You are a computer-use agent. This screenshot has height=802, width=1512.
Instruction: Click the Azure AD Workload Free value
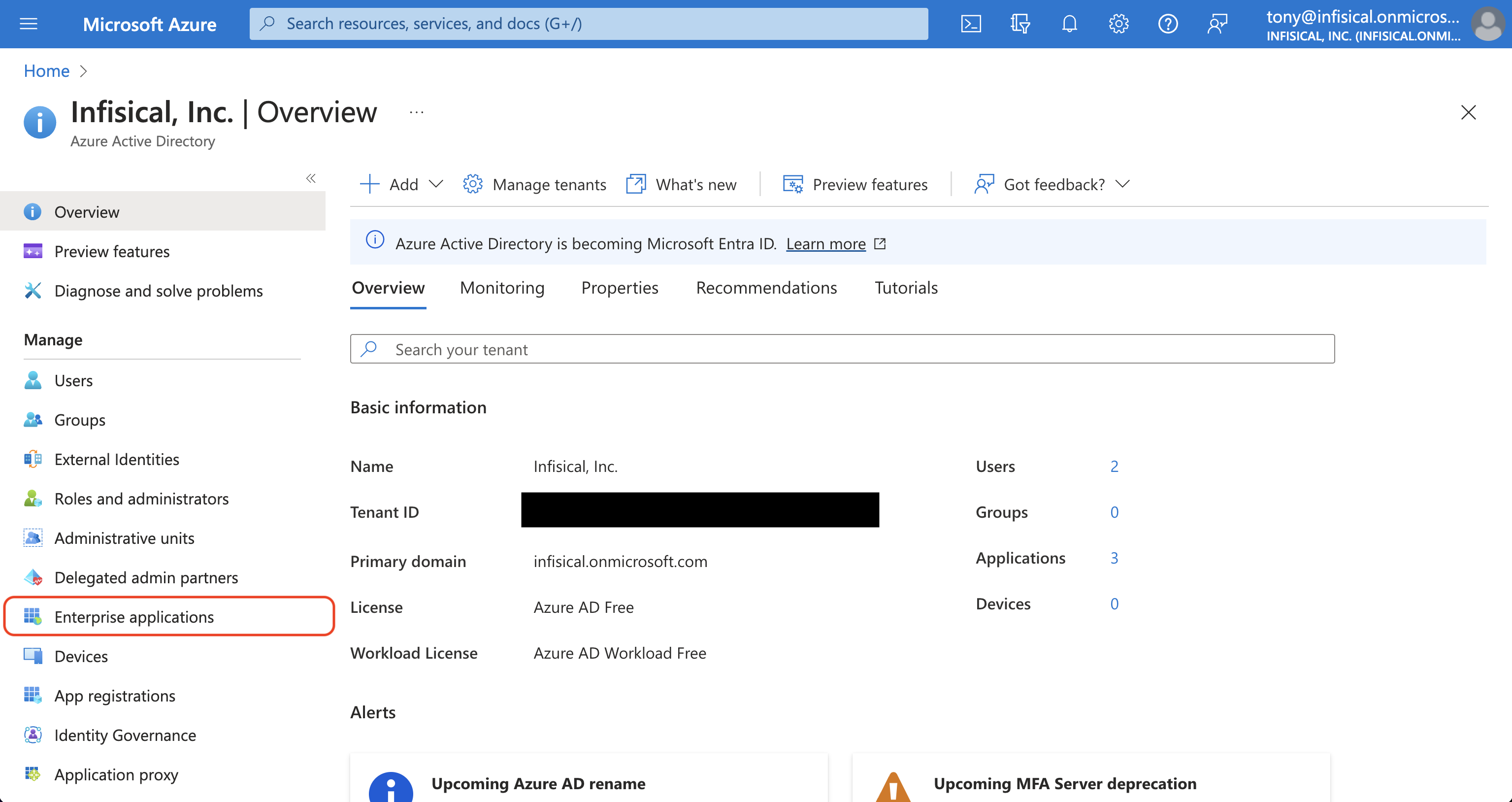tap(620, 653)
